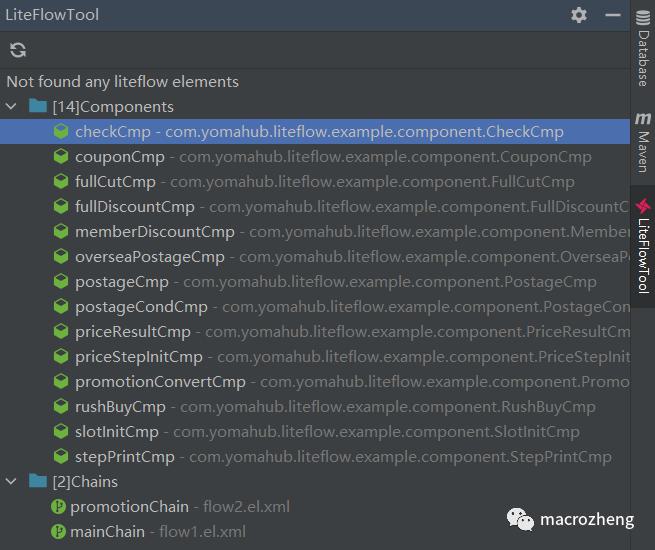Click the mainChain chain icon

58,532
